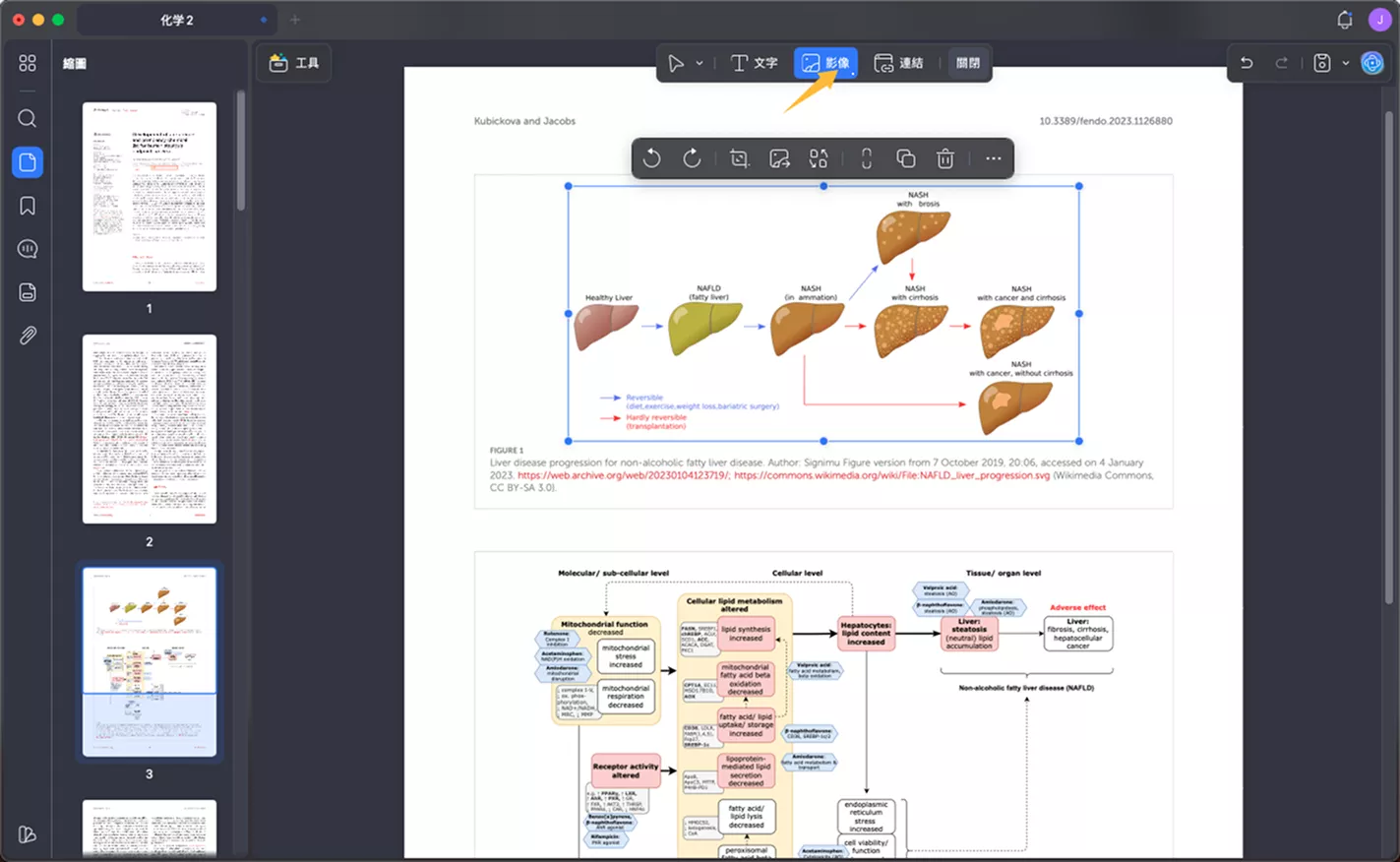Click the thumbnail label number 3

tap(150, 774)
